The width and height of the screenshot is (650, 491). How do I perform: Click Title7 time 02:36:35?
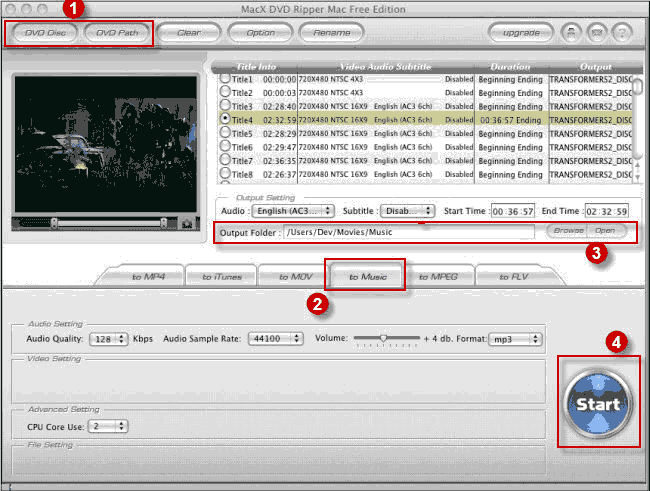click(x=279, y=161)
